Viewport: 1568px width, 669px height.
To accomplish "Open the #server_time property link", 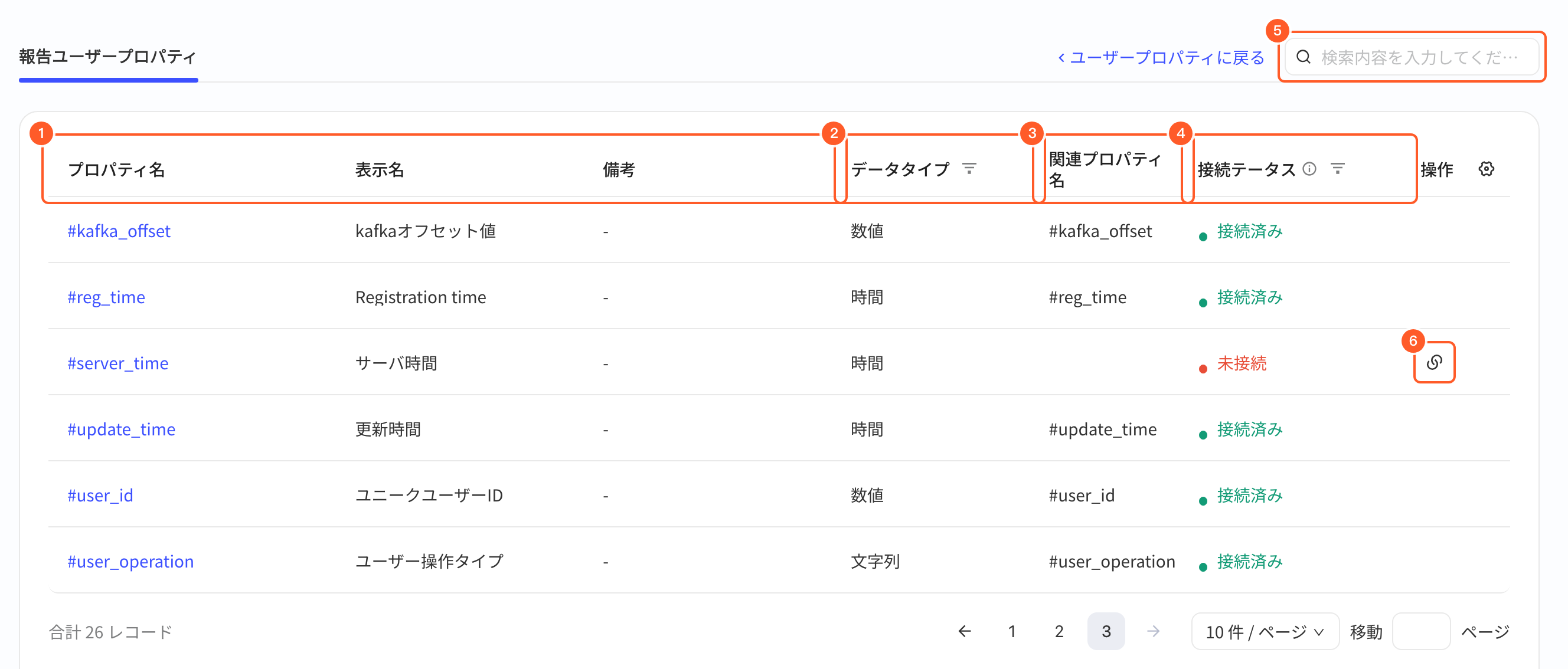I will click(117, 363).
